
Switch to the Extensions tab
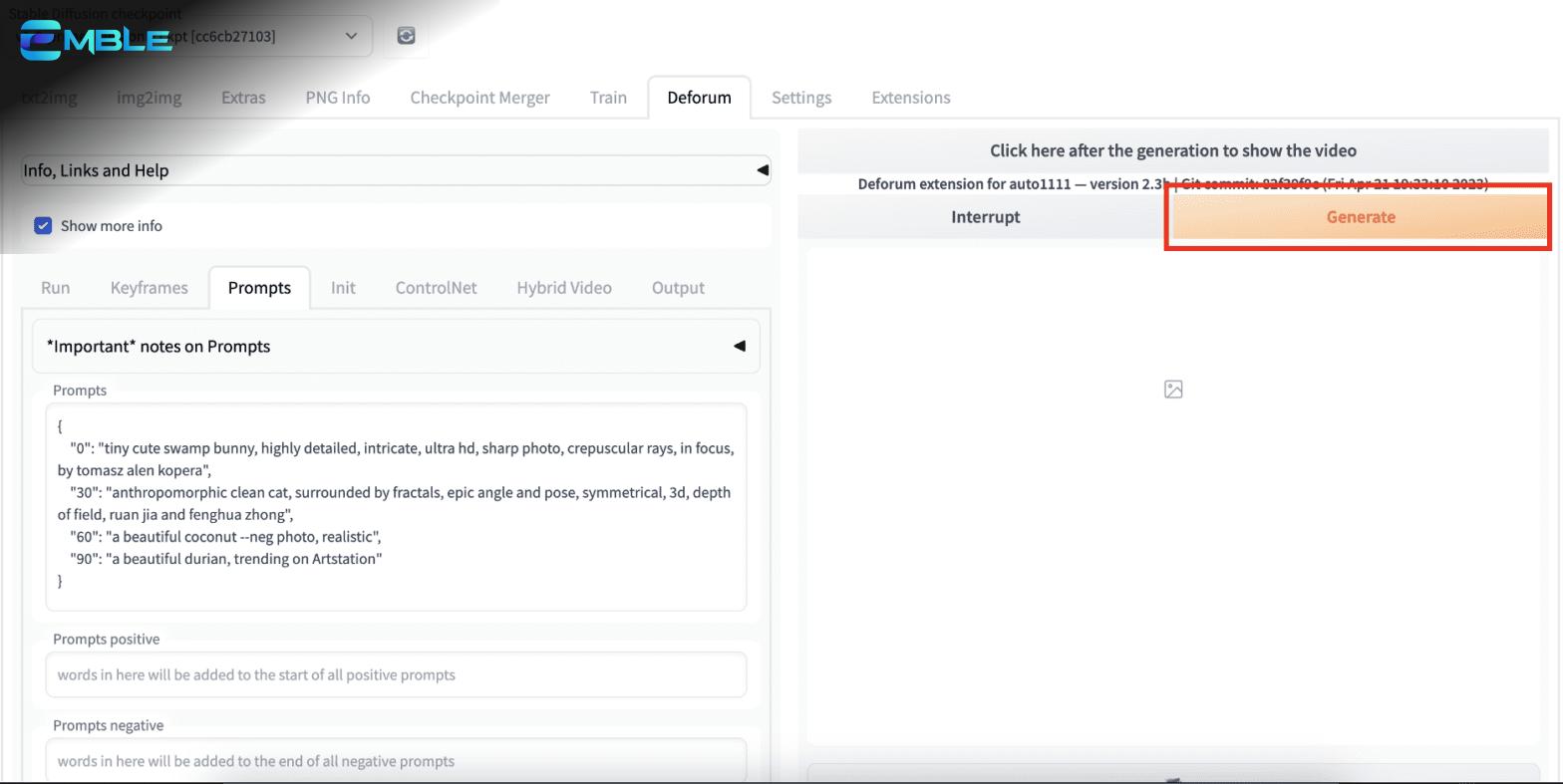(x=910, y=98)
